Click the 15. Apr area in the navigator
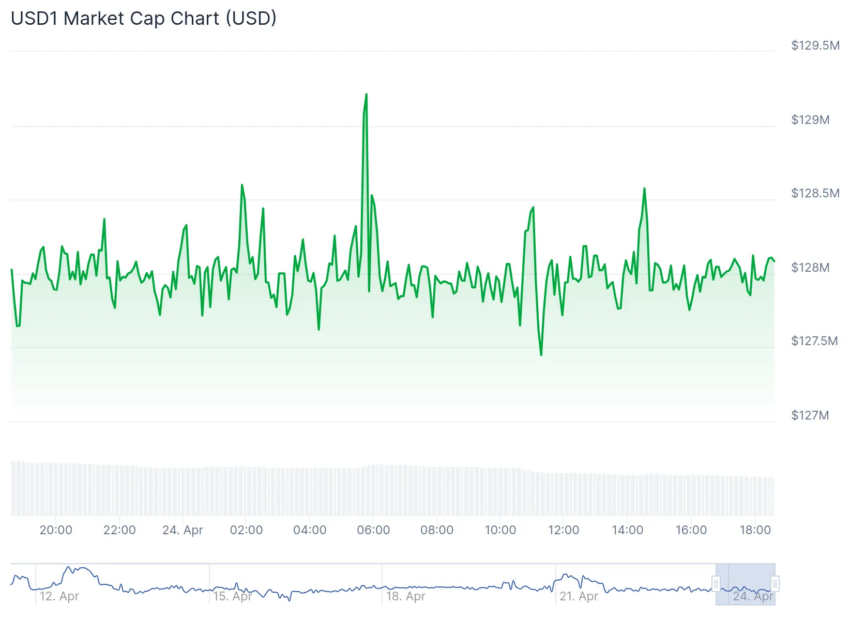This screenshot has width=850, height=620. 232,596
